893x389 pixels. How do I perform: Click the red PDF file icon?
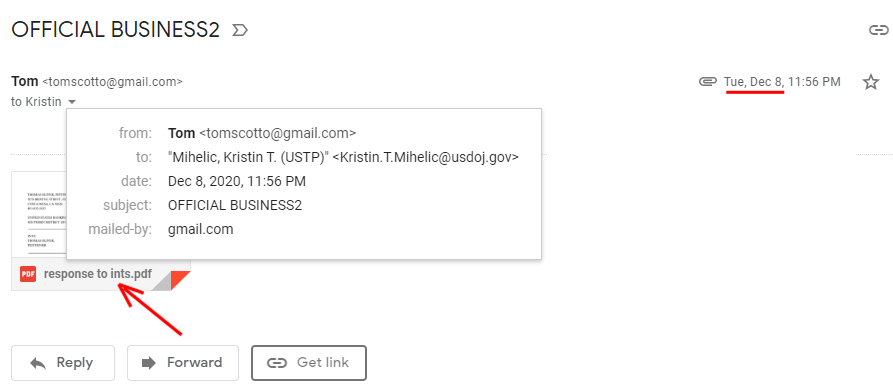coord(28,274)
